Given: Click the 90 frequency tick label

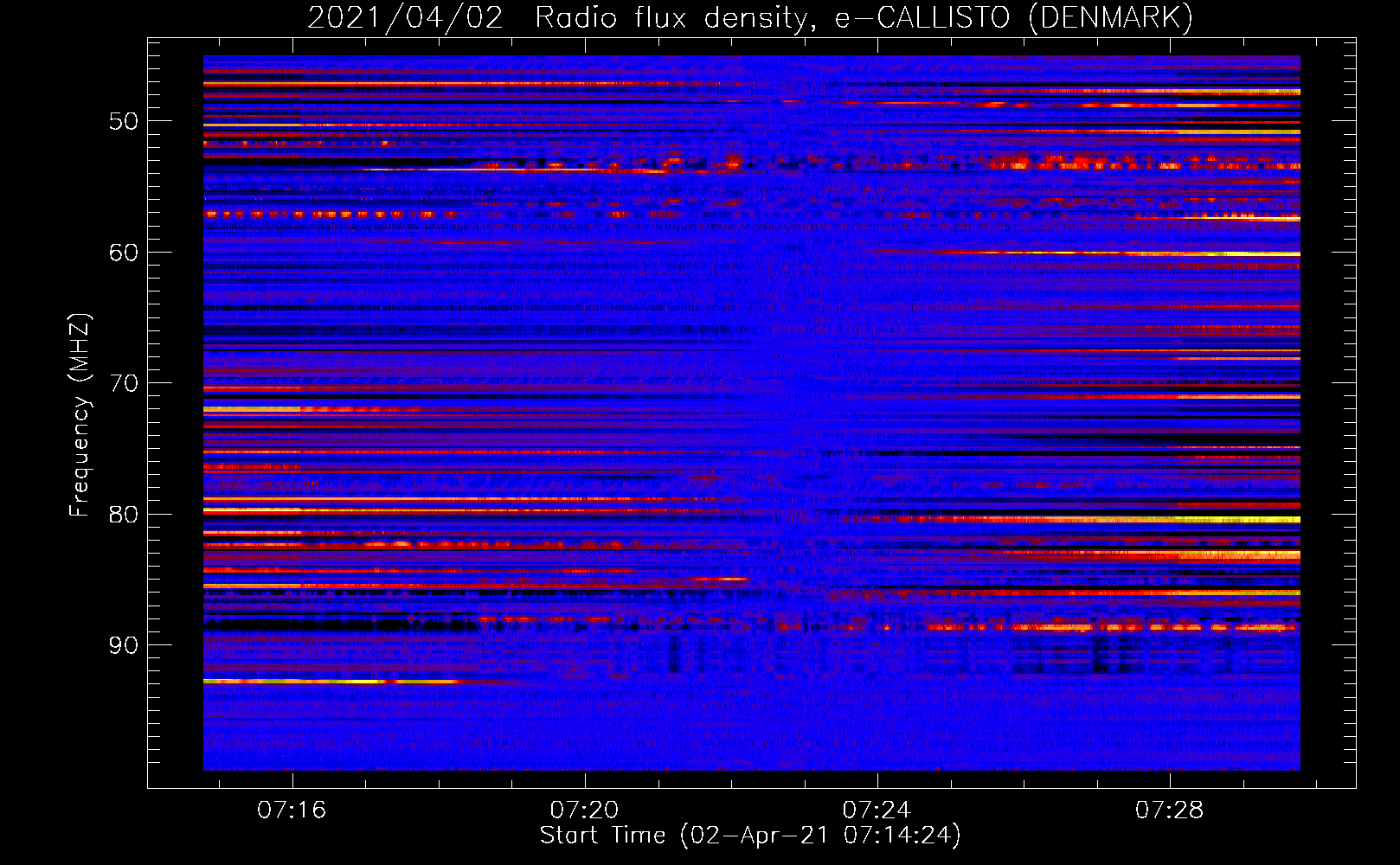Looking at the screenshot, I should [x=124, y=645].
